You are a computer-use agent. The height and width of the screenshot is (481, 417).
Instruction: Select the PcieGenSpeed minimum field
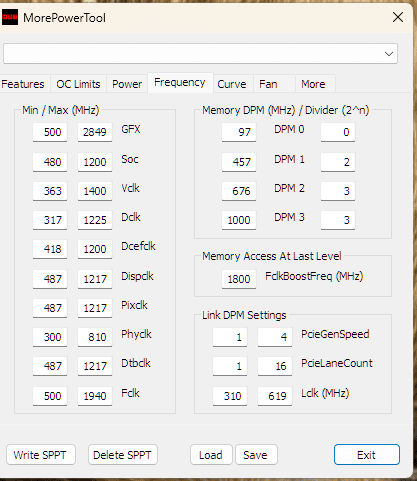[x=230, y=337]
